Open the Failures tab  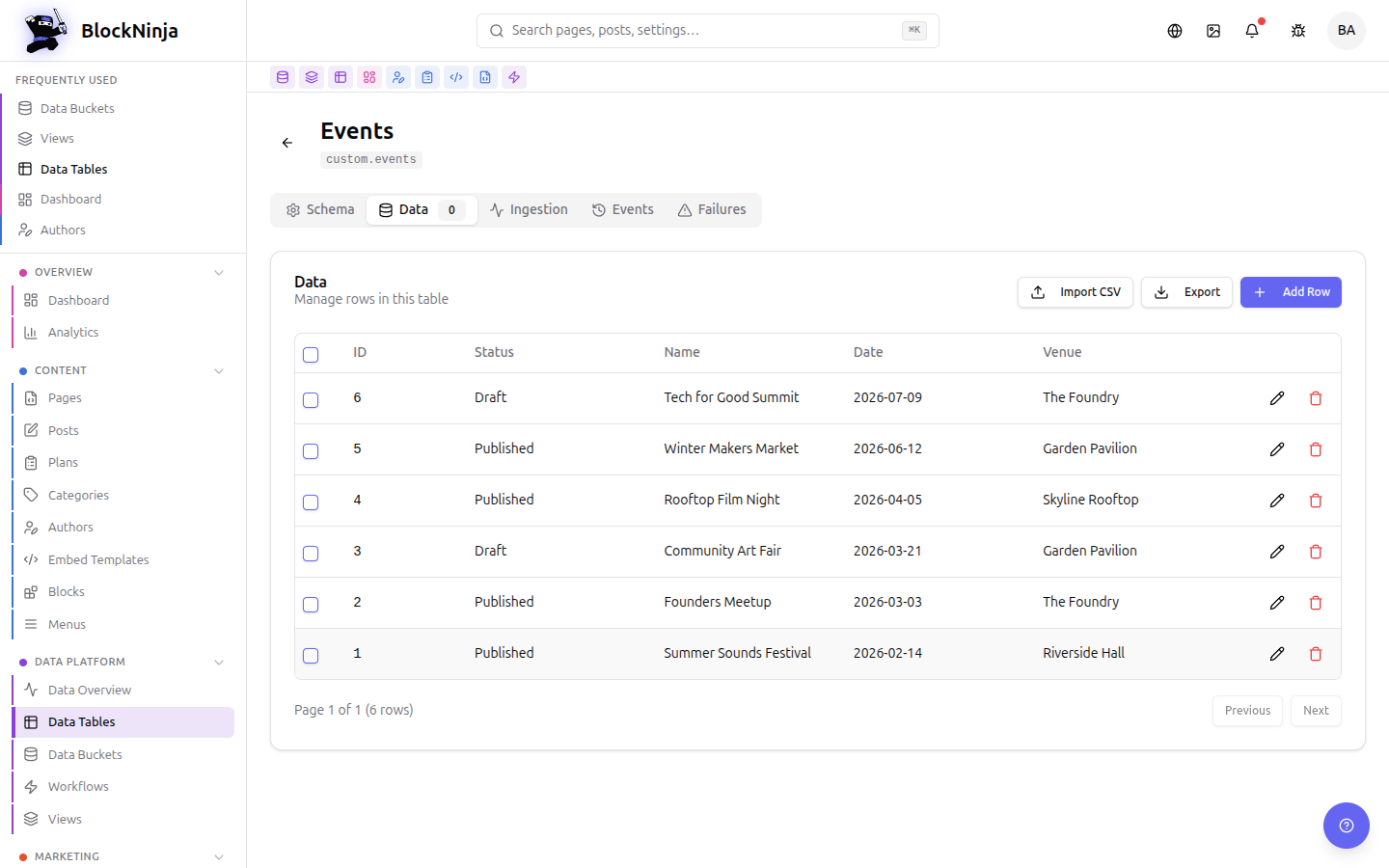[712, 210]
